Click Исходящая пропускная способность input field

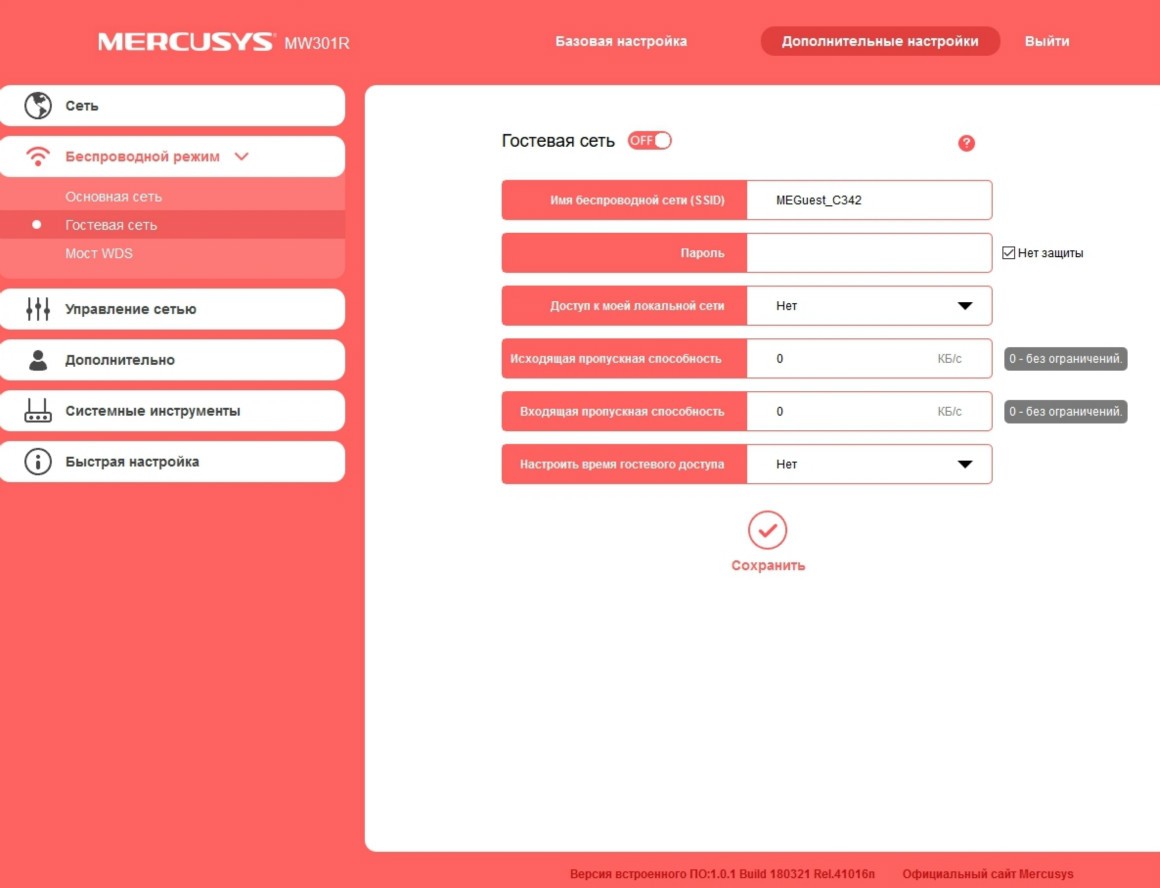(850, 359)
